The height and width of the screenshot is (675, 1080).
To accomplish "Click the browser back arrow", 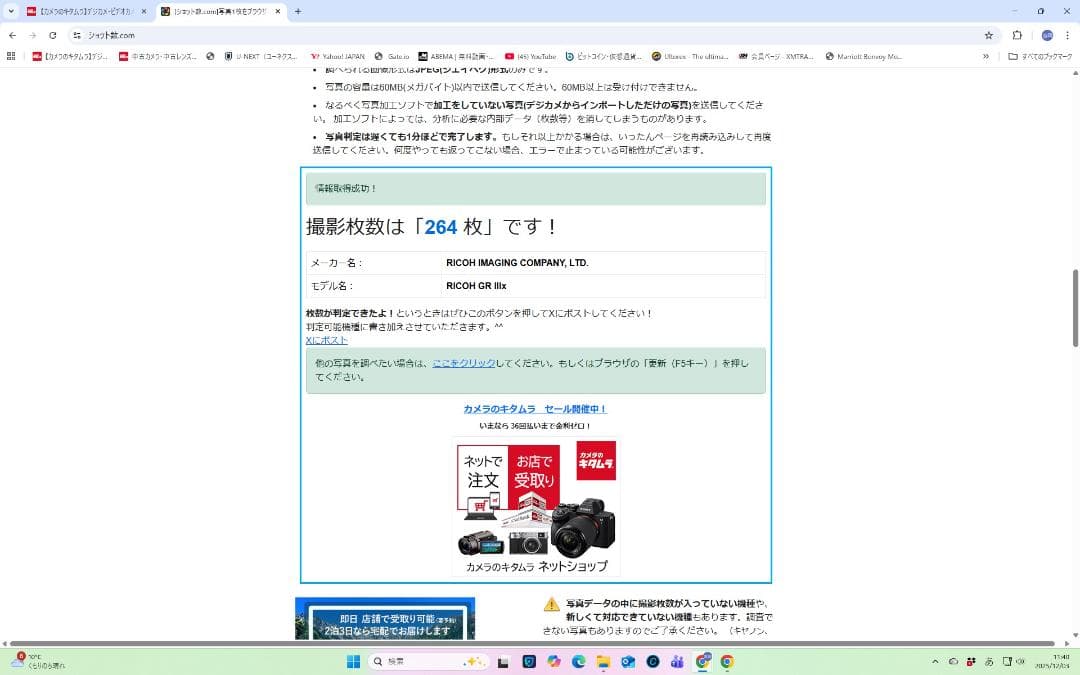I will point(12,34).
